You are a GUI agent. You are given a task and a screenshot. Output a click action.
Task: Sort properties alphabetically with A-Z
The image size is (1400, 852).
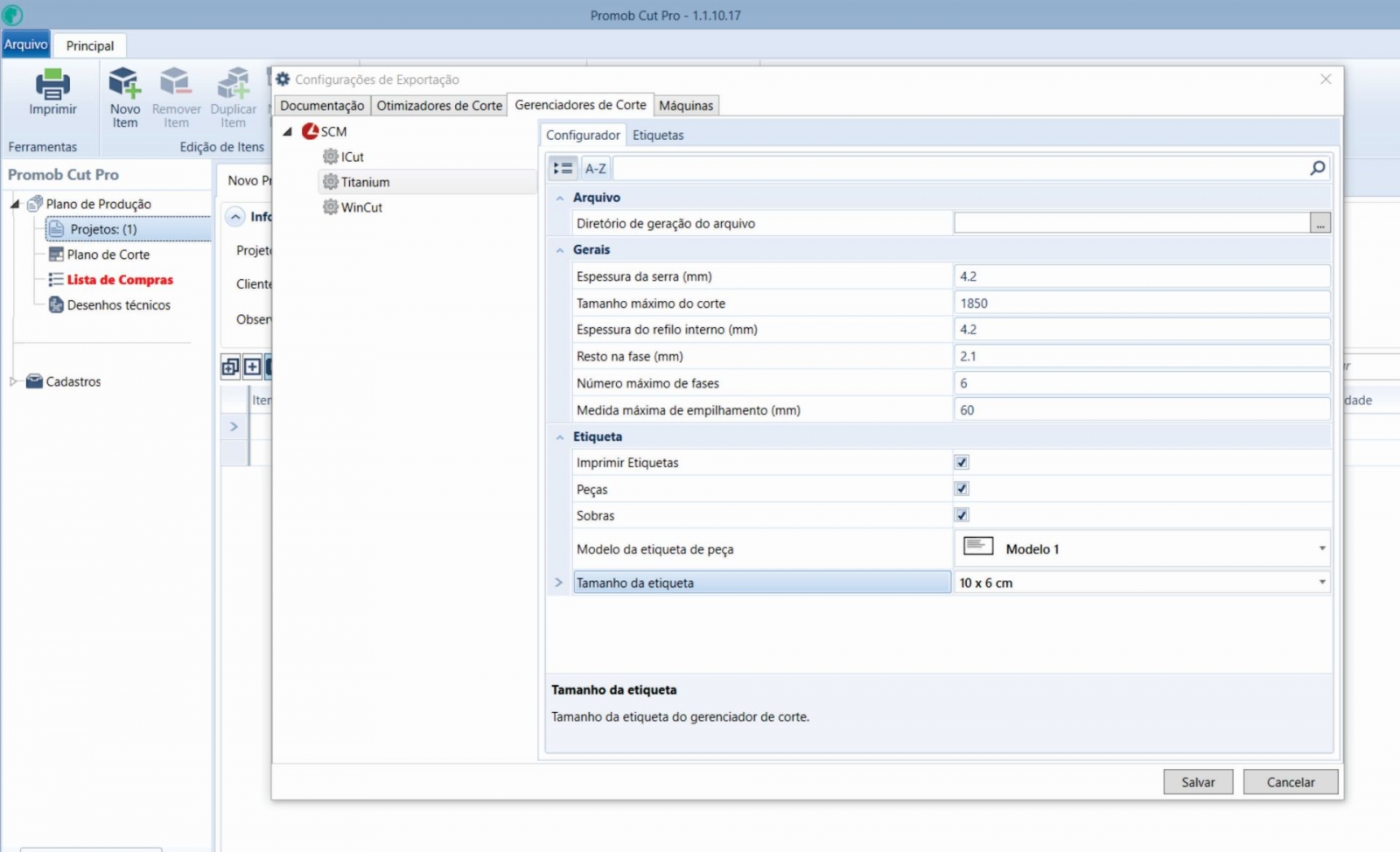pos(595,168)
